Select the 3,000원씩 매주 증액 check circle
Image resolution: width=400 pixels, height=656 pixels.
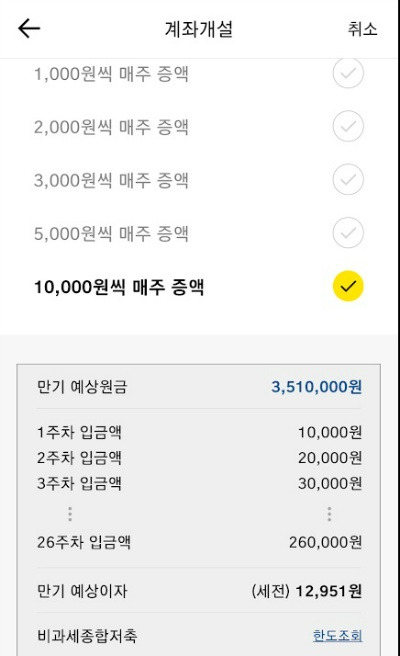pos(348,179)
